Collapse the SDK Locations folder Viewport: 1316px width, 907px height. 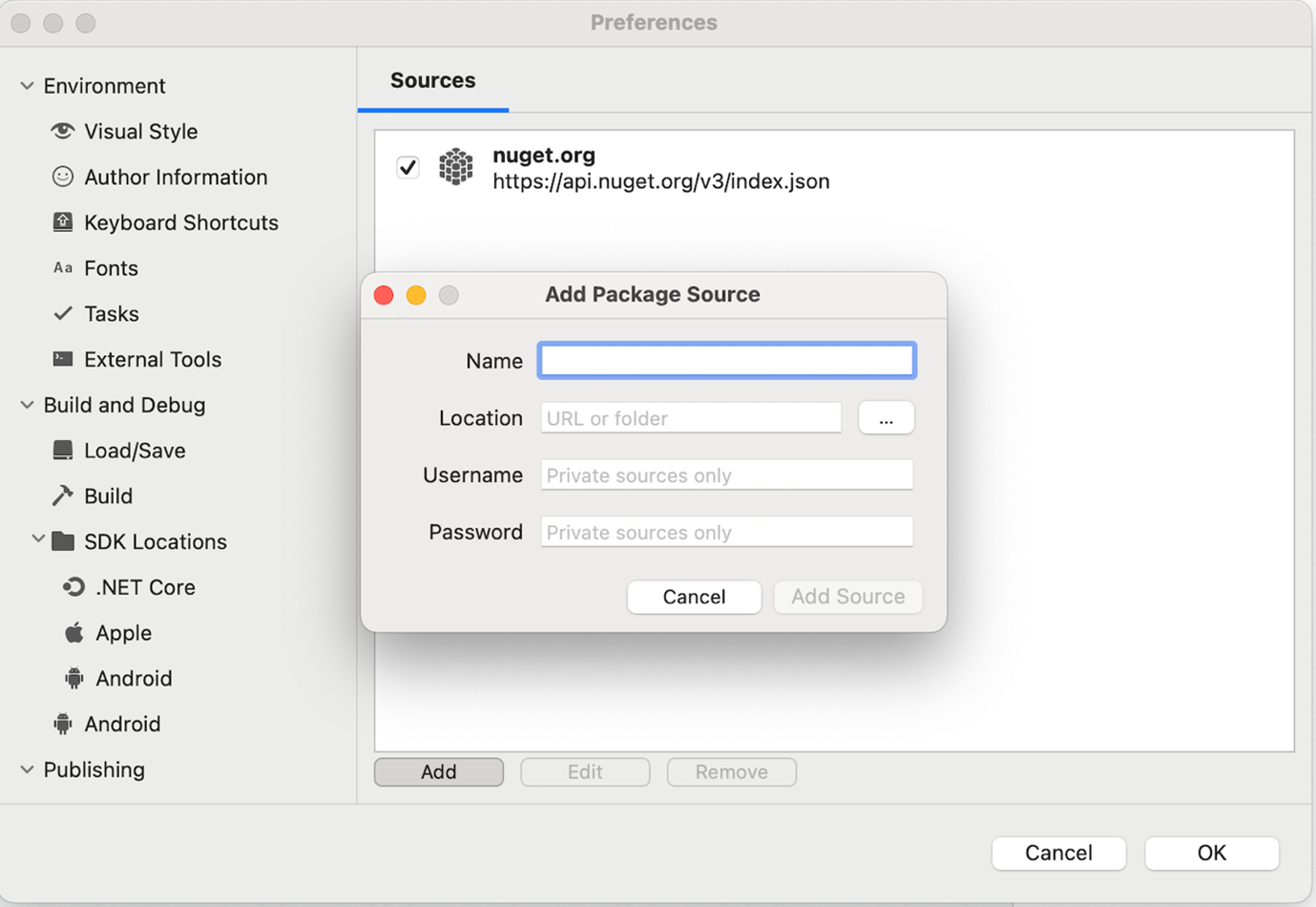click(x=38, y=540)
